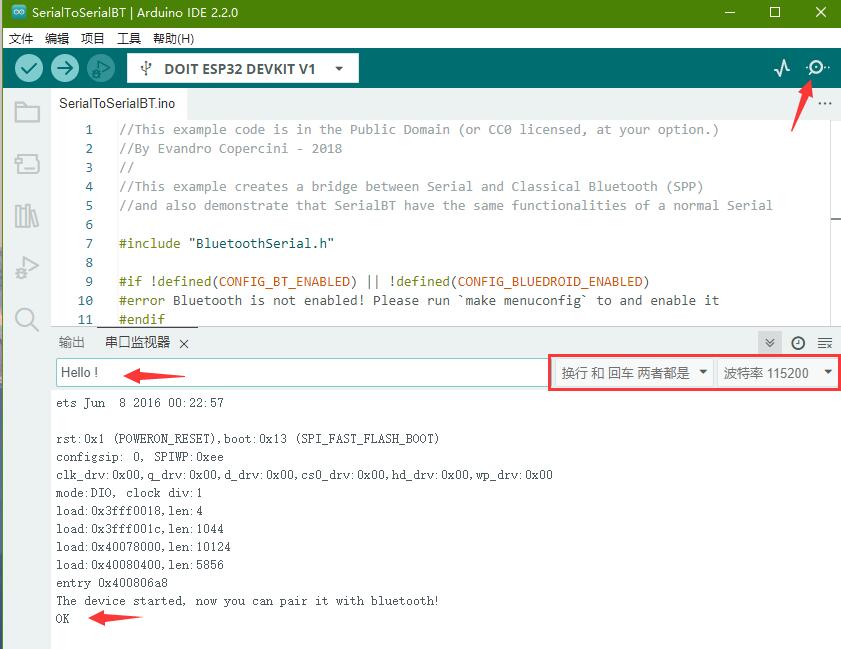Click the Arduino IDE title bar icon
This screenshot has height=649, width=841.
(19, 12)
